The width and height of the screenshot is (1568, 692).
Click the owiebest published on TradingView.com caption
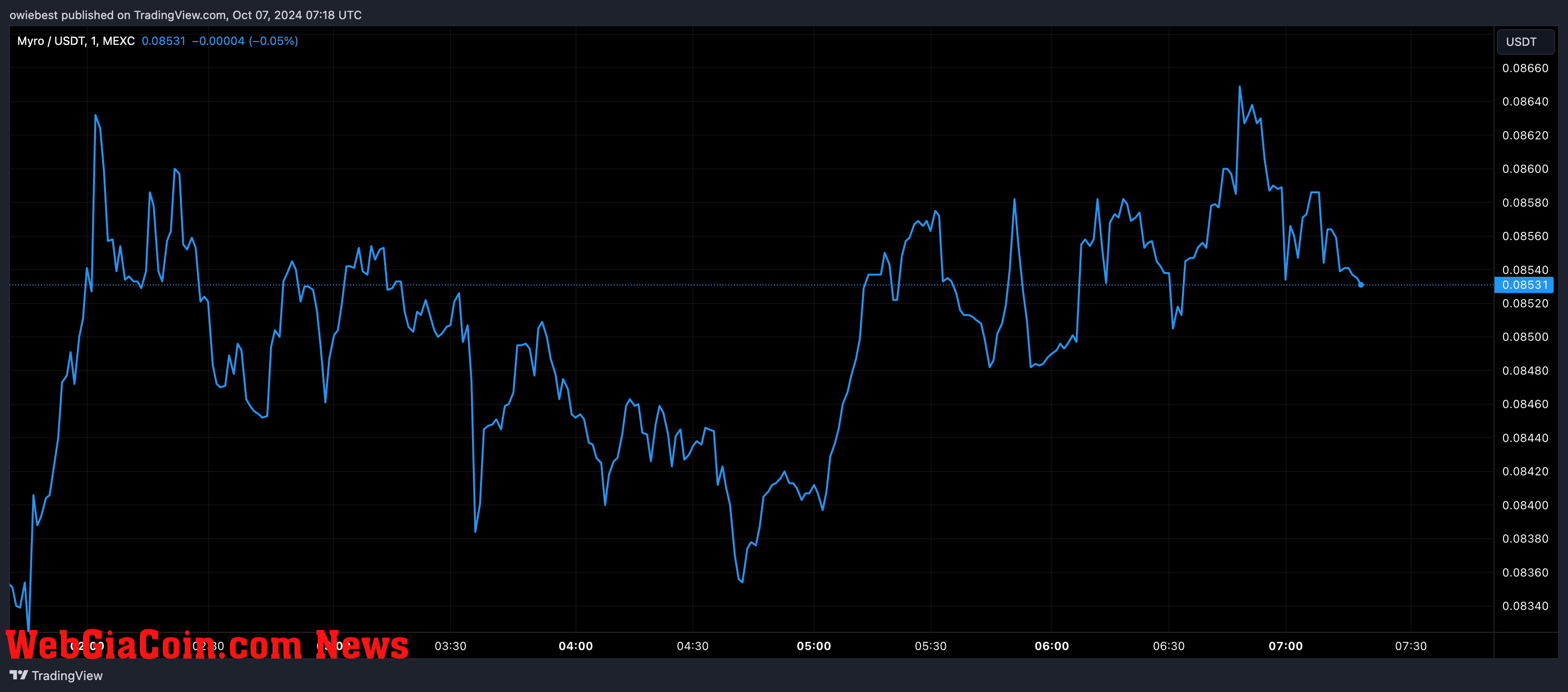pyautogui.click(x=186, y=15)
